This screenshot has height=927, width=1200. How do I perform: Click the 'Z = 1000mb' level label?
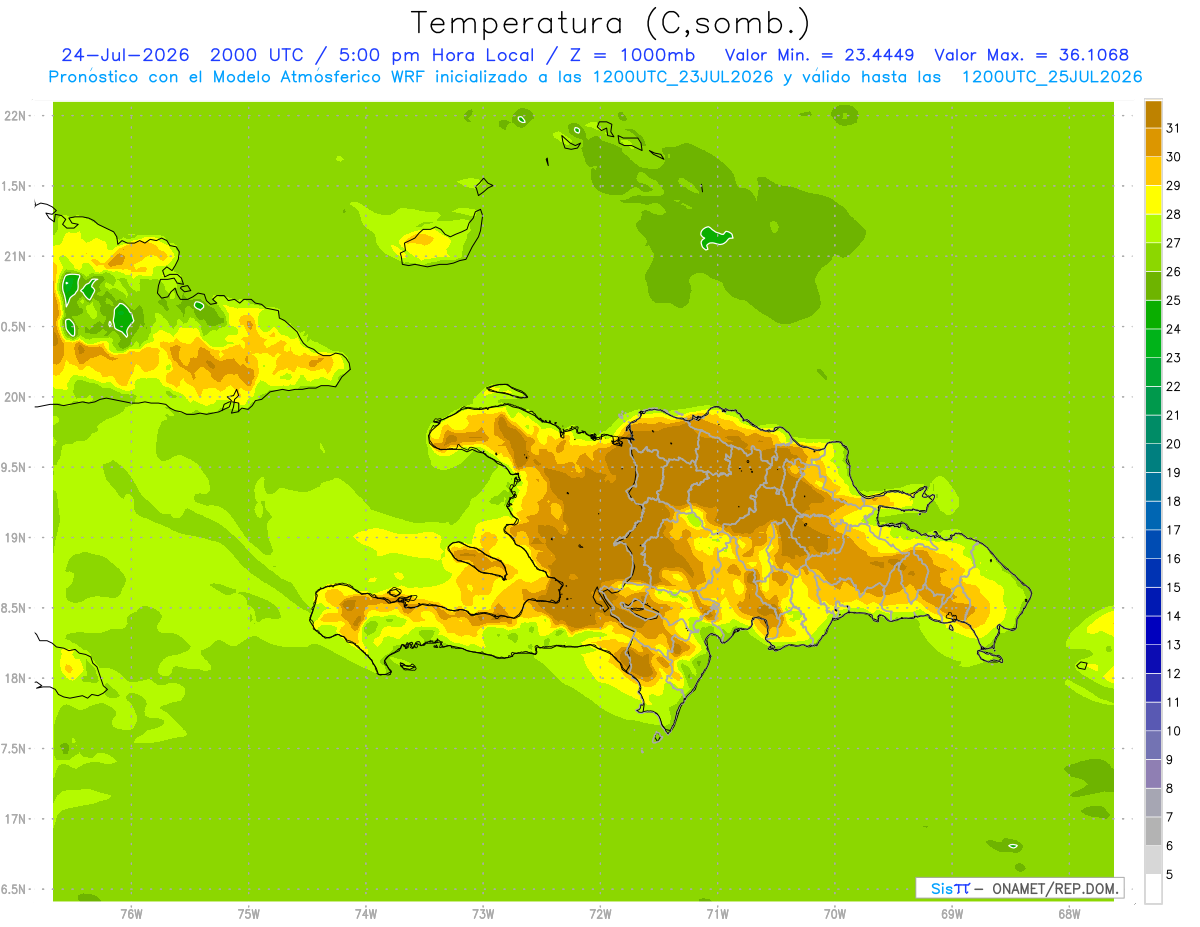pos(632,55)
